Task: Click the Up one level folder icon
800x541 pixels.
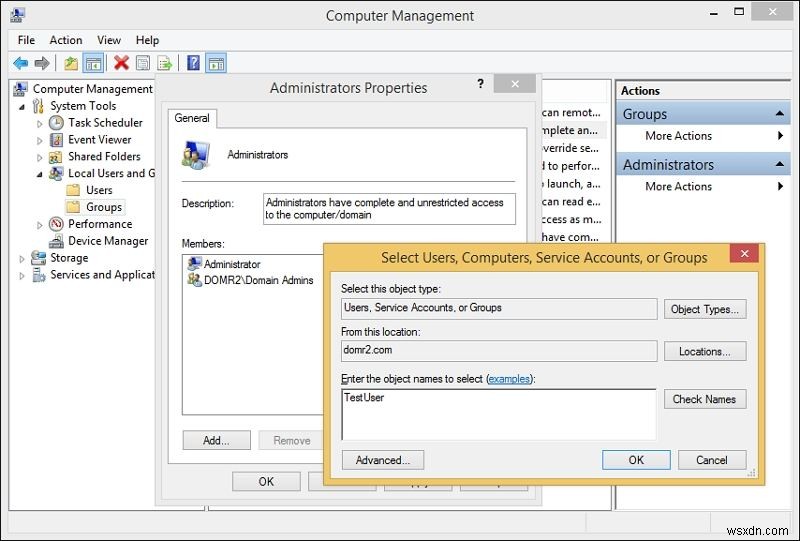Action: click(70, 63)
